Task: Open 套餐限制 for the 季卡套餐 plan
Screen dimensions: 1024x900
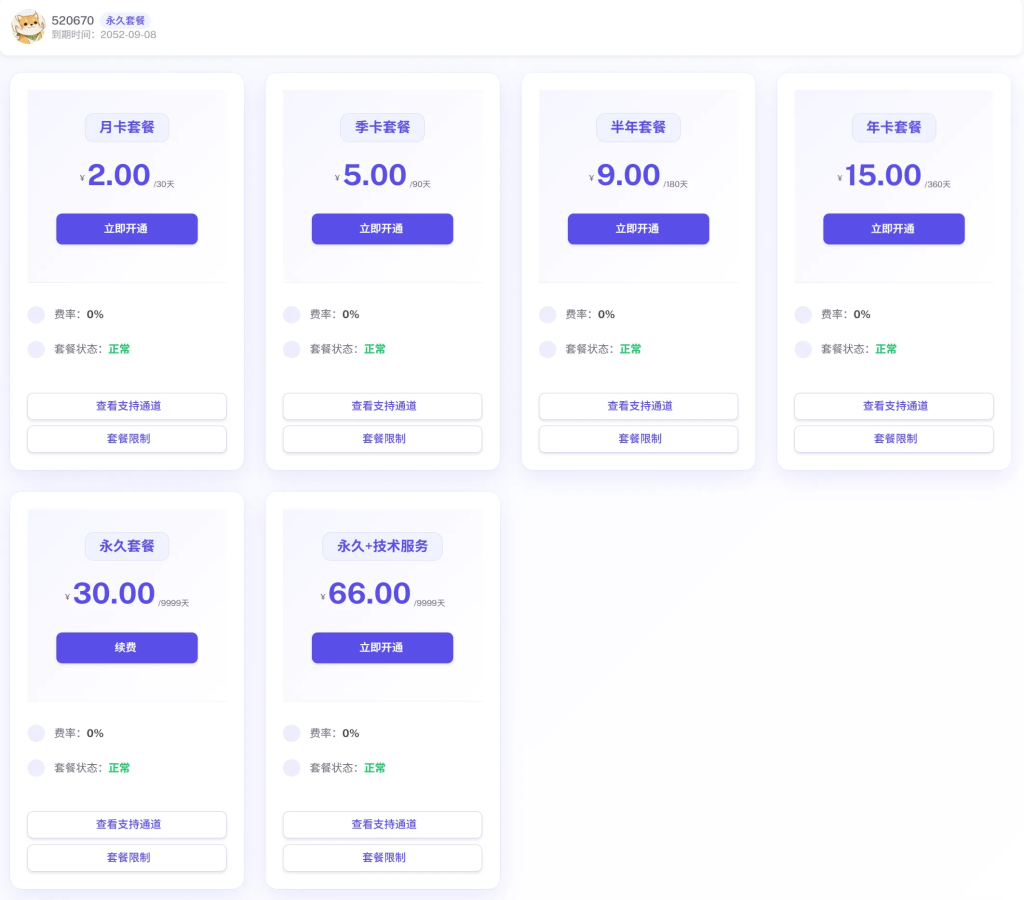Action: coord(382,439)
